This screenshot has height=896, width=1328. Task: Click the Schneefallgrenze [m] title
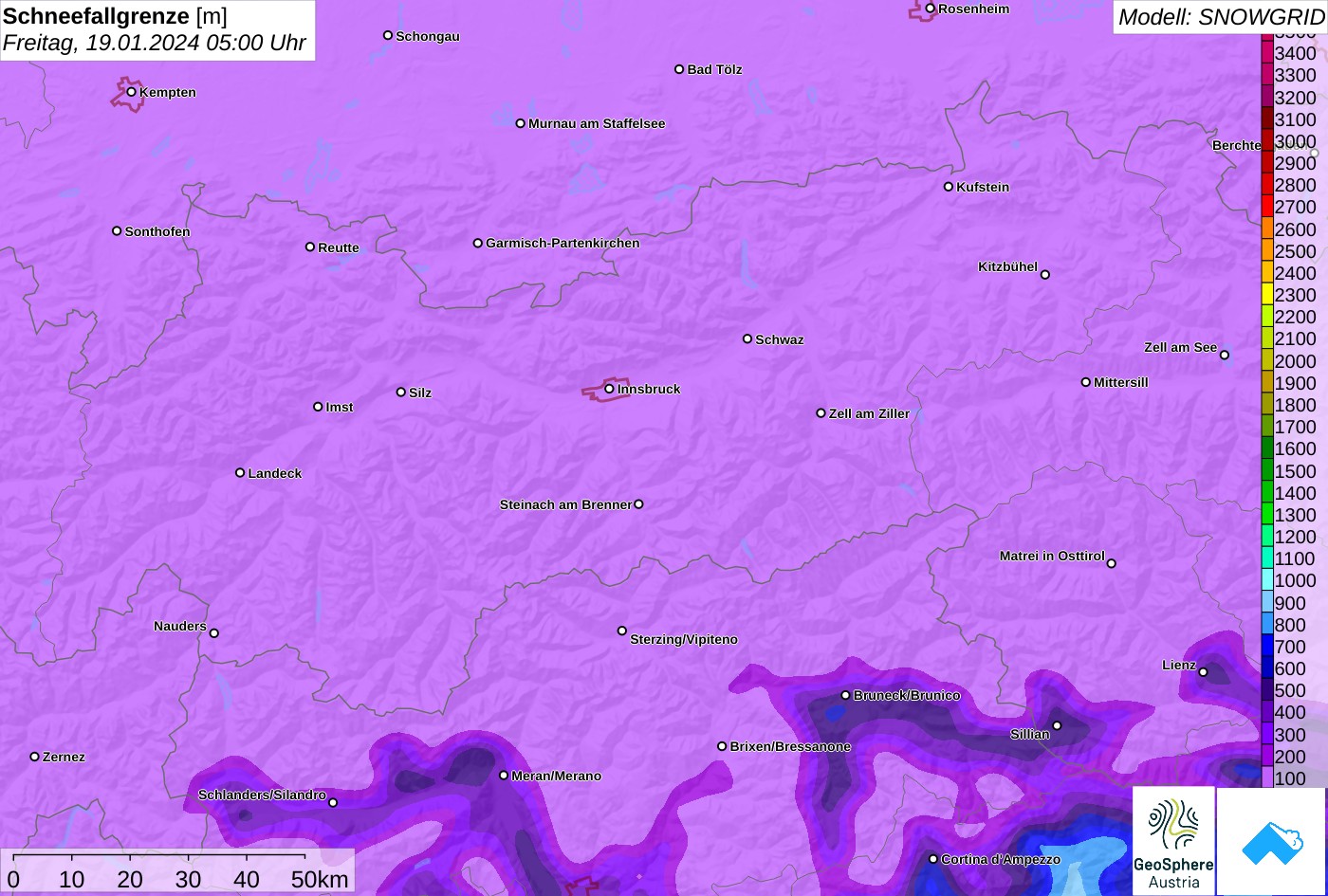[115, 16]
